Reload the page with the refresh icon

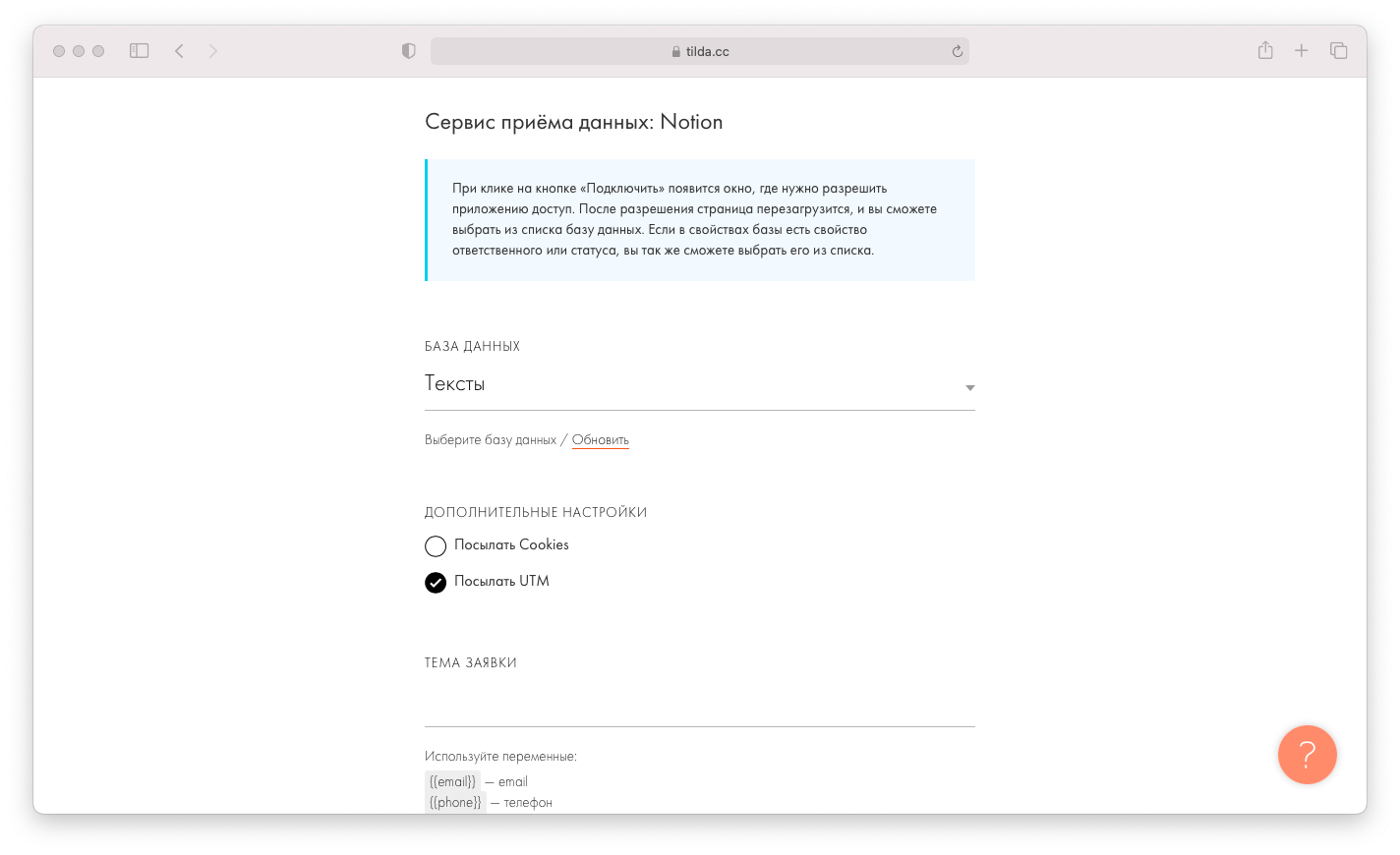click(958, 51)
